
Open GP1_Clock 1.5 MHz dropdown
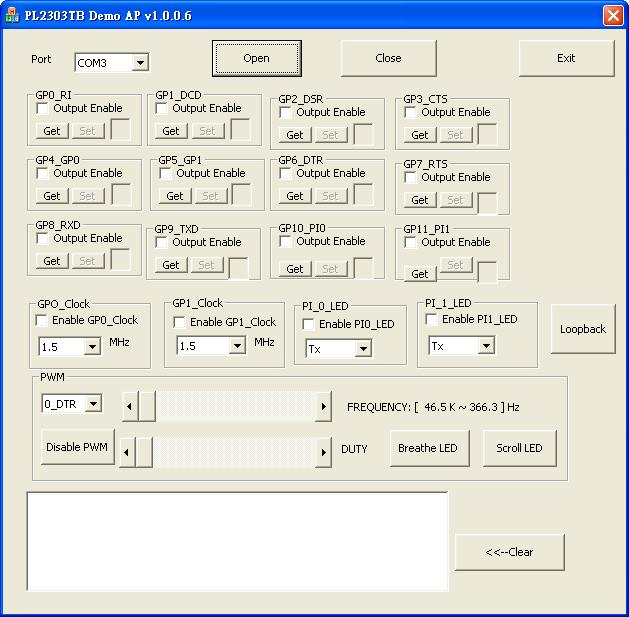coord(237,345)
